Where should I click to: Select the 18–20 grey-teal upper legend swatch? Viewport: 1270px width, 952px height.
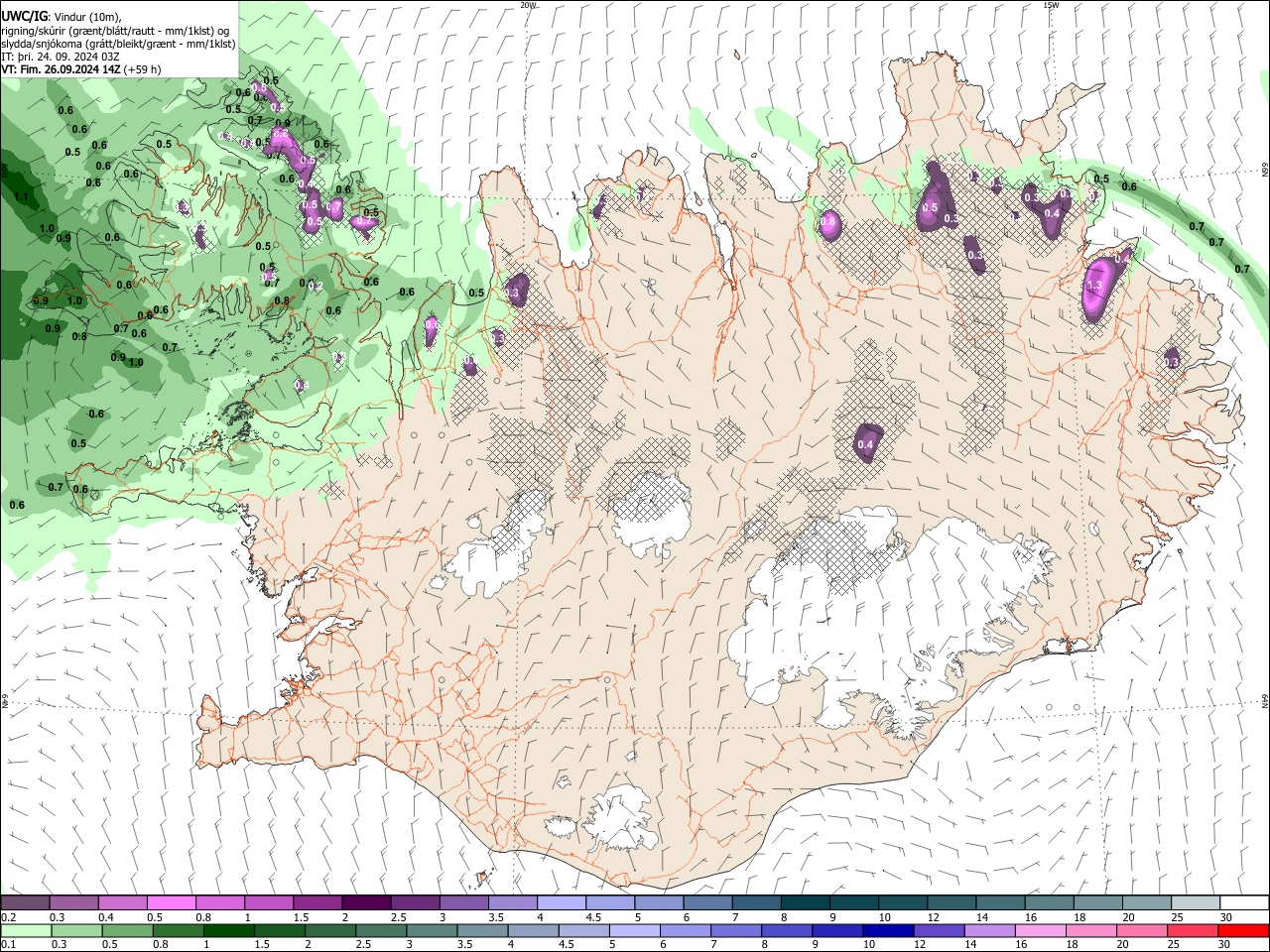click(1097, 903)
